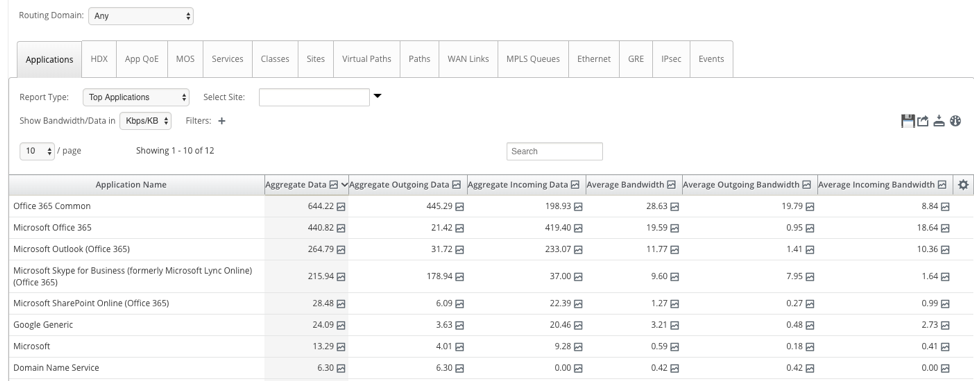Open graph icon beside 644.22 value
974x381 pixels.
(341, 206)
